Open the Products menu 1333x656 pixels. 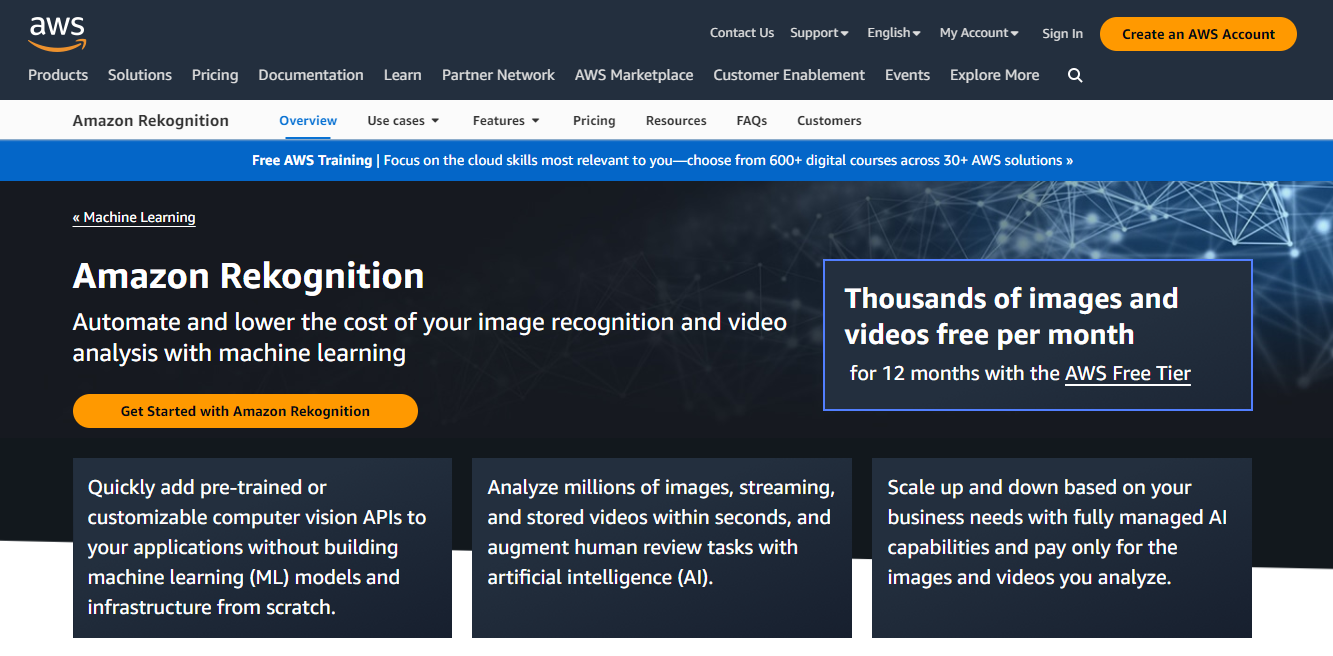(x=58, y=75)
